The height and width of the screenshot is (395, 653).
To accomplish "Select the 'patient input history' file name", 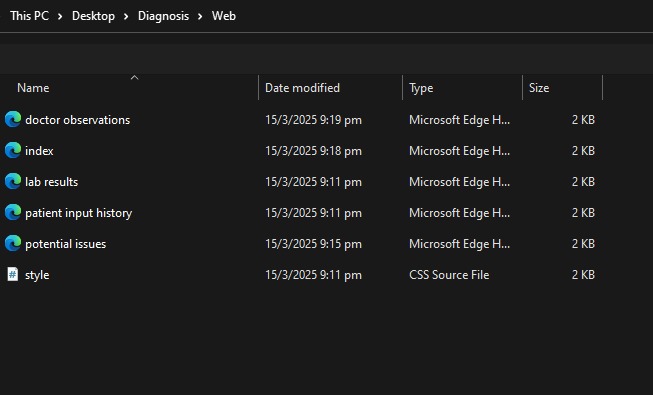I will tap(79, 213).
